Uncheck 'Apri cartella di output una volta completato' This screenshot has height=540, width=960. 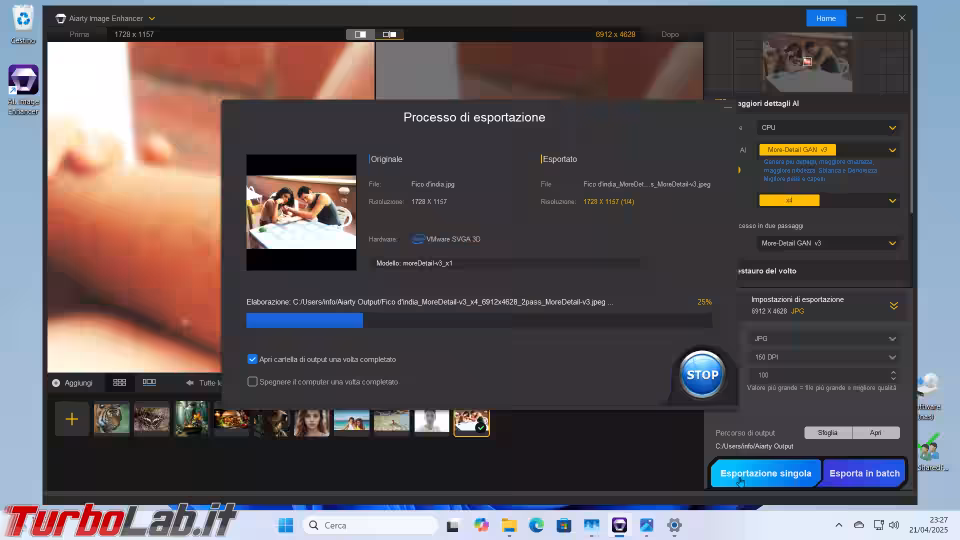252,359
